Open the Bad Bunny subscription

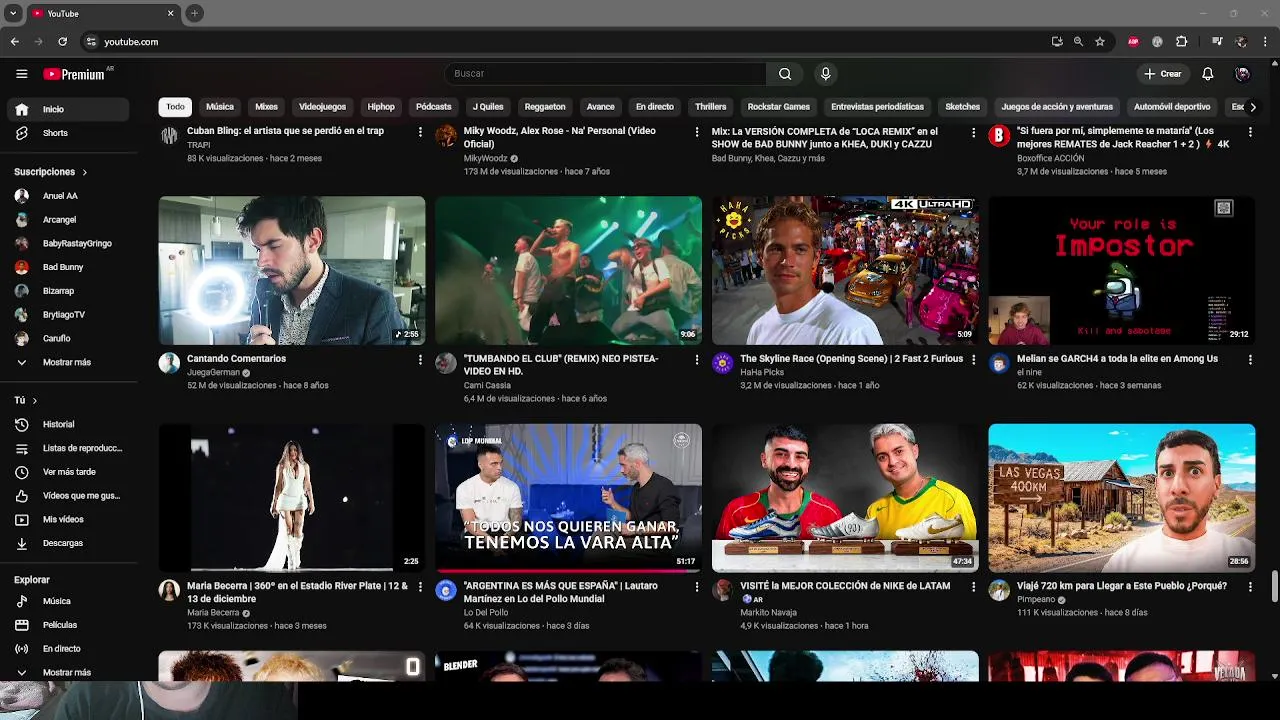click(x=69, y=267)
